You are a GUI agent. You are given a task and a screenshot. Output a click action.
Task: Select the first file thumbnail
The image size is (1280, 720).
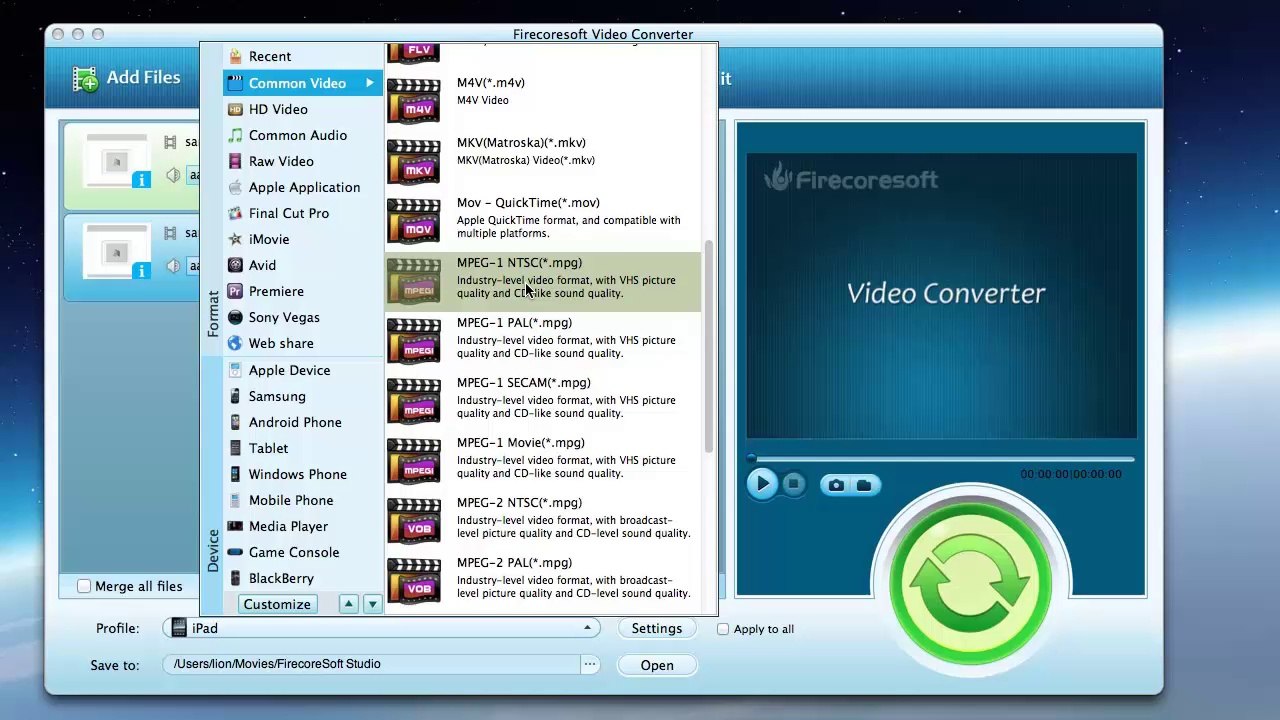117,161
